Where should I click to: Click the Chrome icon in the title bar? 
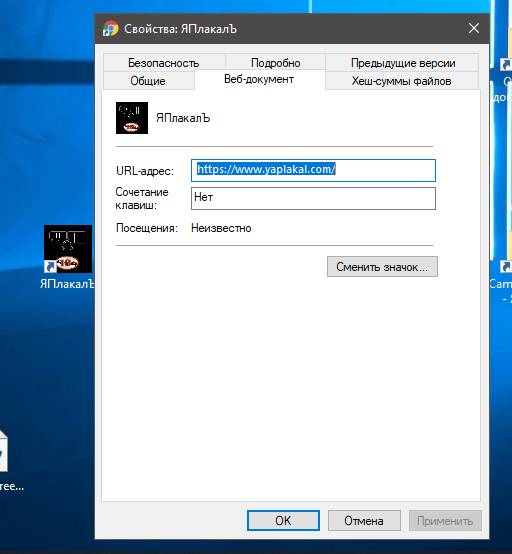(x=111, y=29)
